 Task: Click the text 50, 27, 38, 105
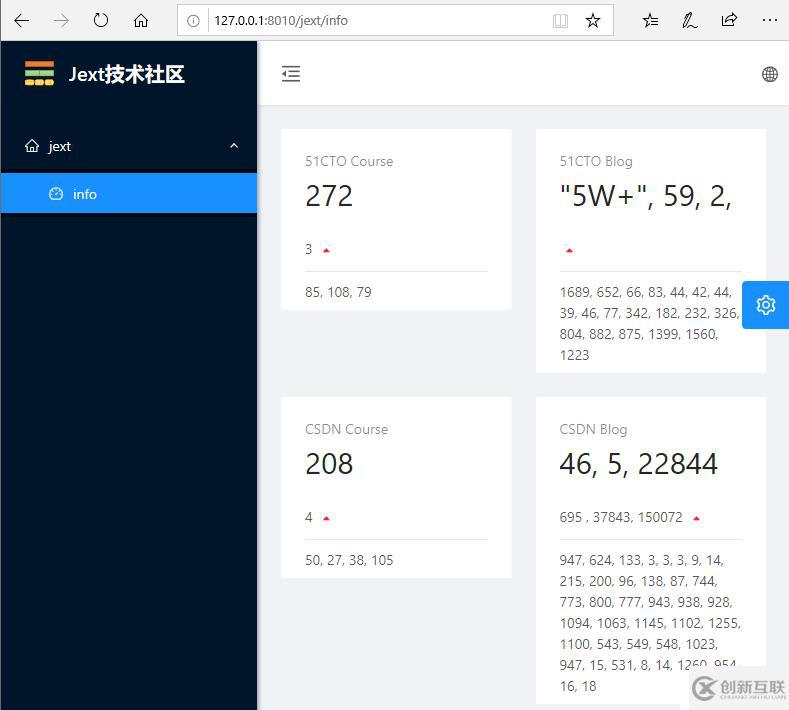point(349,560)
